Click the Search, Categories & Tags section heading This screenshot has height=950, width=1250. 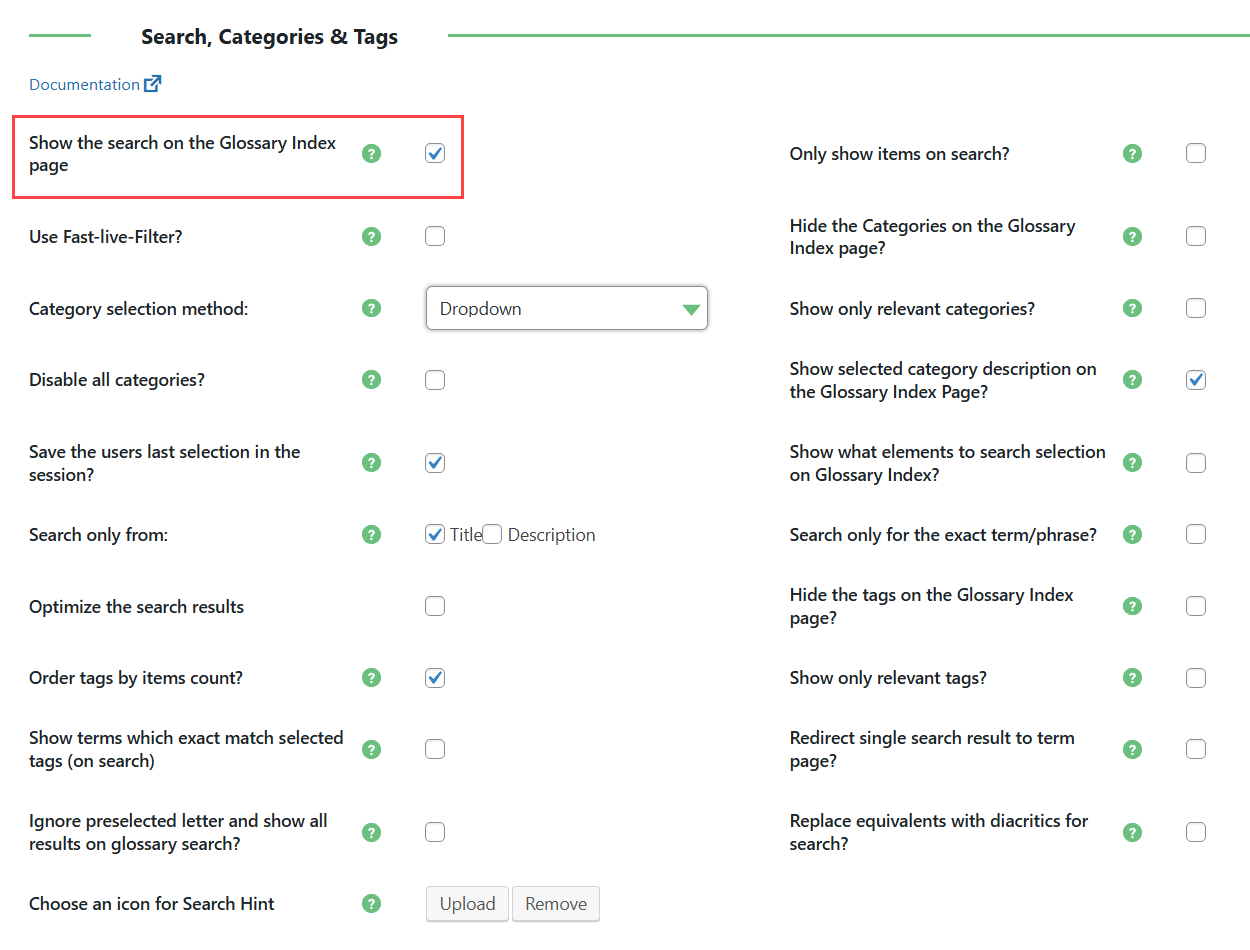click(x=270, y=37)
